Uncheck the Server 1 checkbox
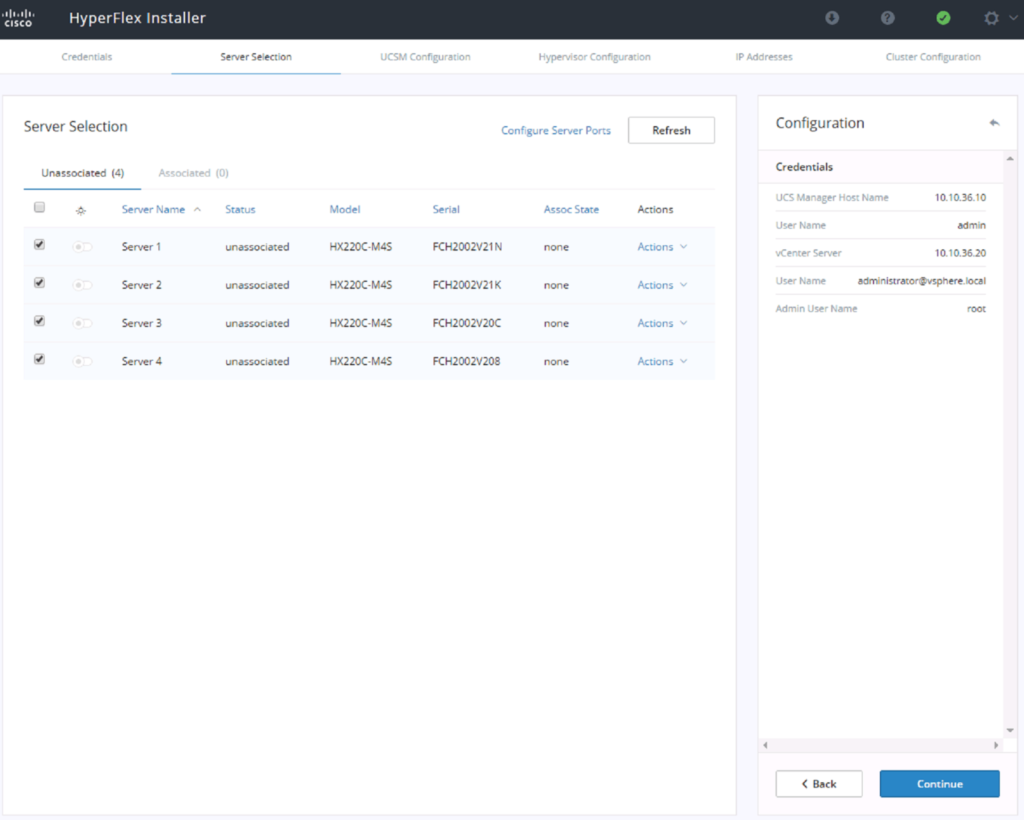Viewport: 1024px width, 820px height. [39, 245]
